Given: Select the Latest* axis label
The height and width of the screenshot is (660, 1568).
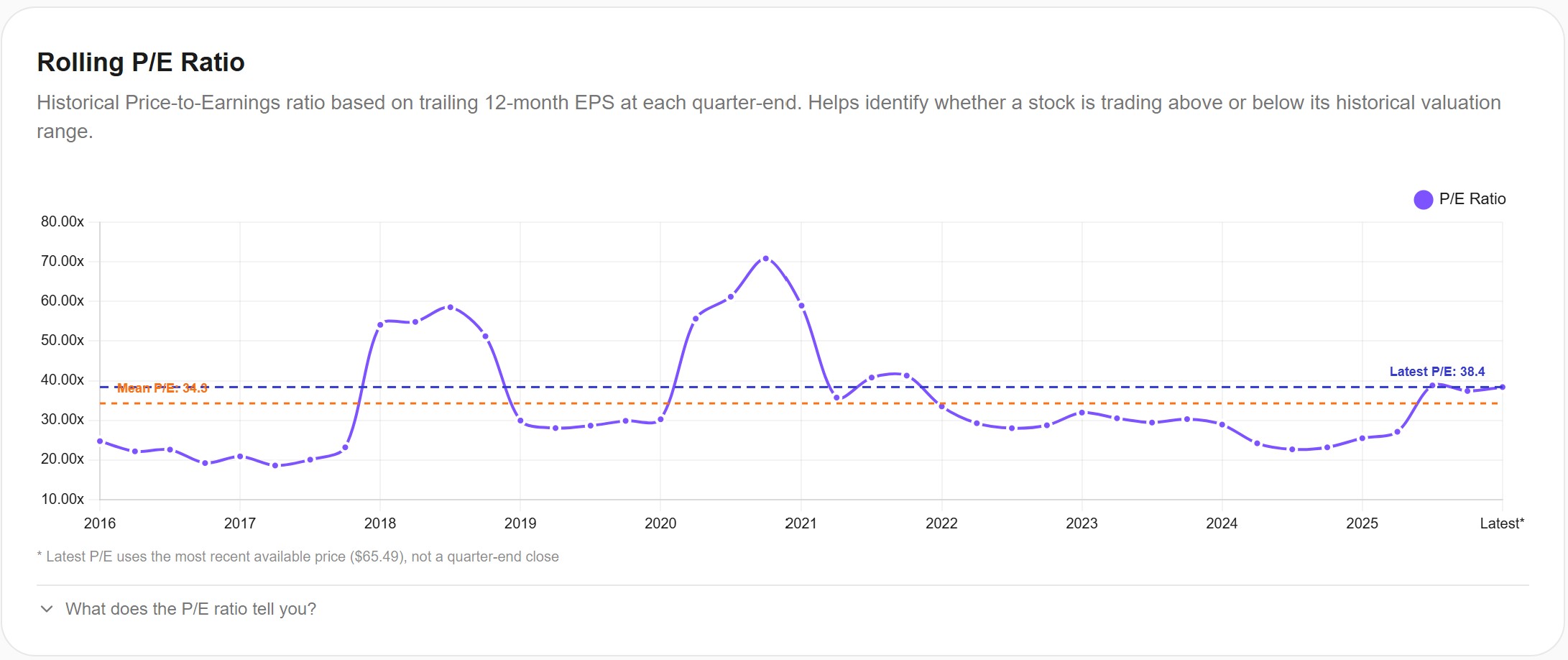Looking at the screenshot, I should 1502,523.
